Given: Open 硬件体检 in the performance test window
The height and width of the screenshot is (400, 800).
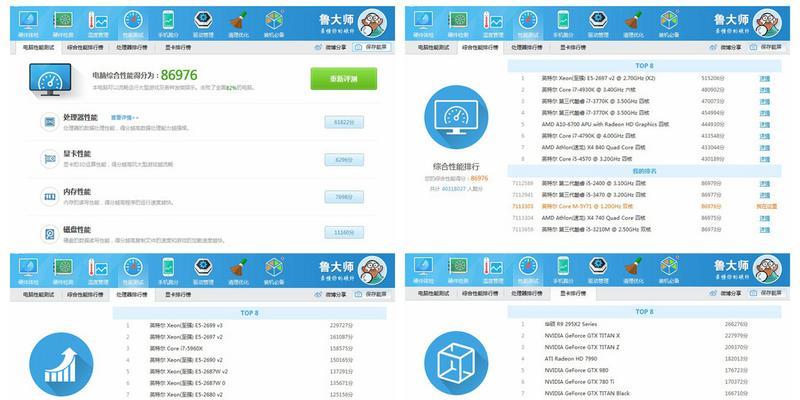Looking at the screenshot, I should point(28,24).
